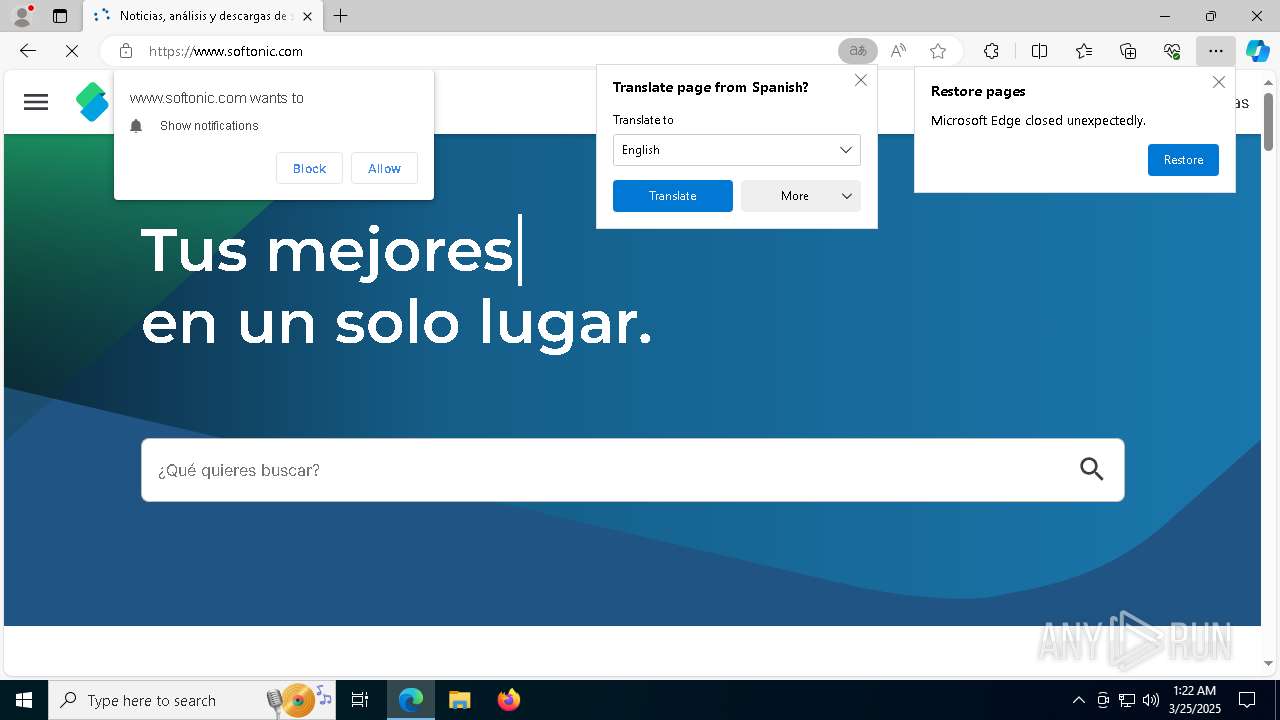1280x720 pixels.
Task: Go back to previous page
Action: click(x=28, y=51)
